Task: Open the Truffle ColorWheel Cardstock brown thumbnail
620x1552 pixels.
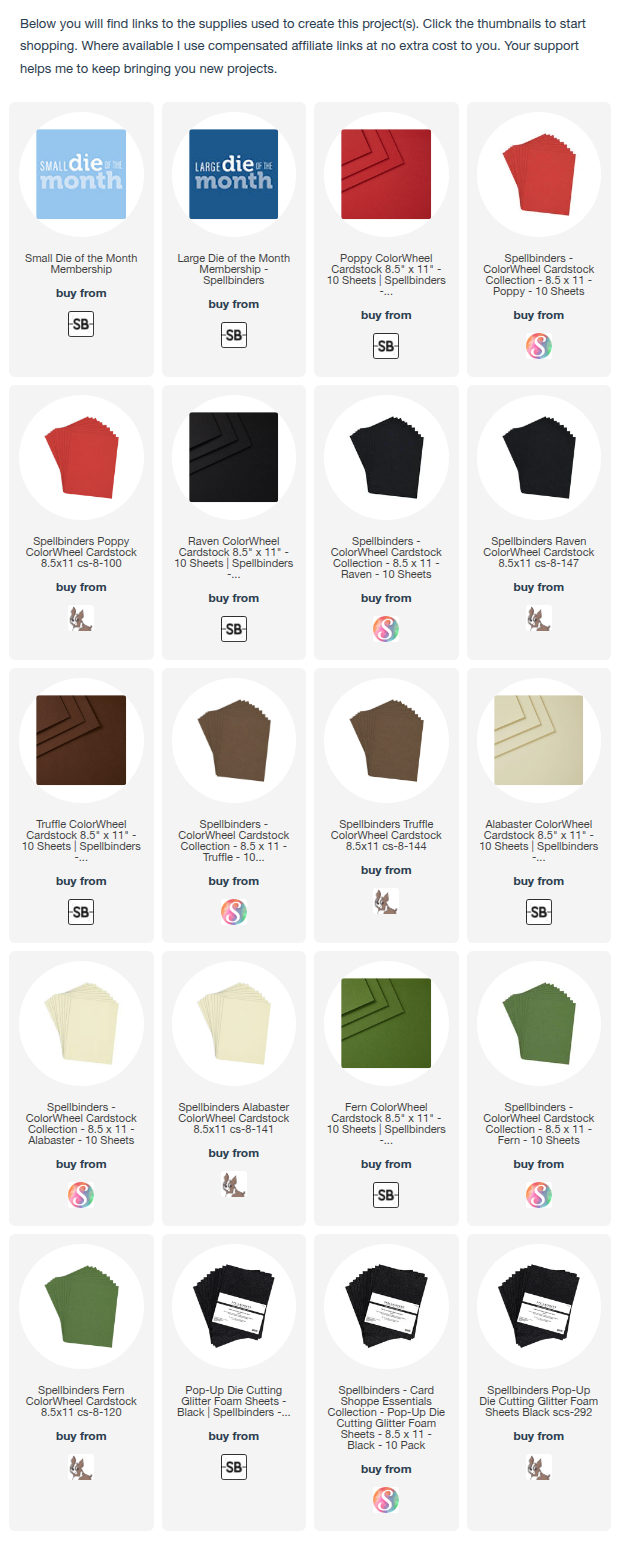Action: click(81, 740)
